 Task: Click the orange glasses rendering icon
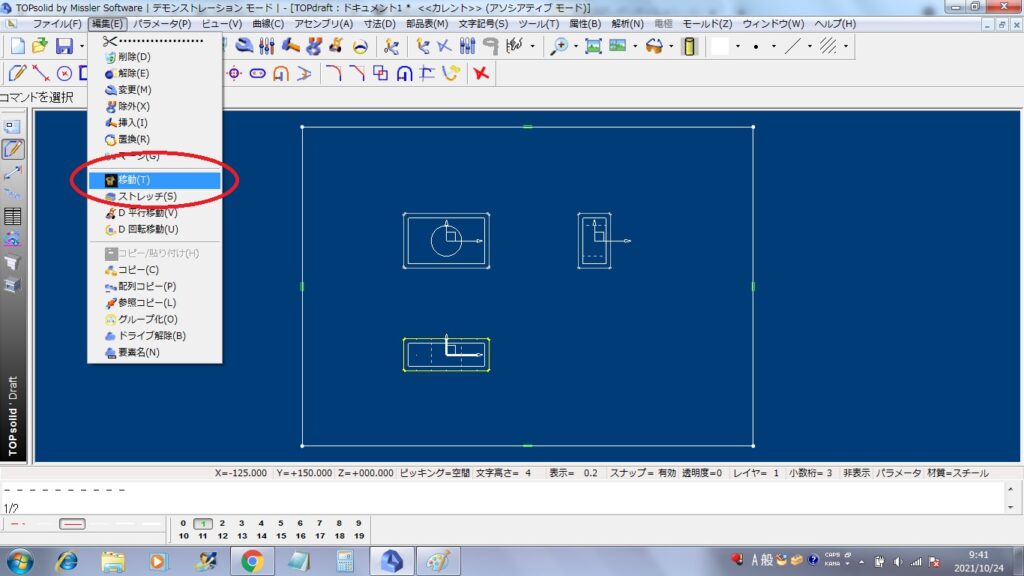pos(654,46)
